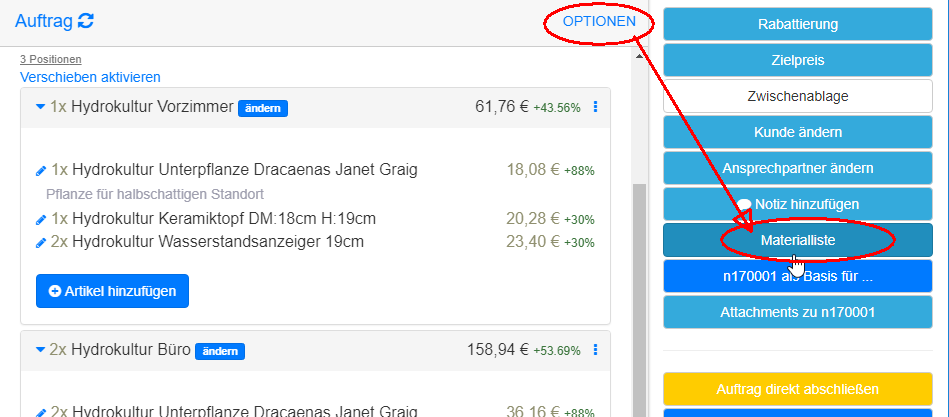
Task: Open the OPTIONEN menu
Action: click(x=598, y=21)
